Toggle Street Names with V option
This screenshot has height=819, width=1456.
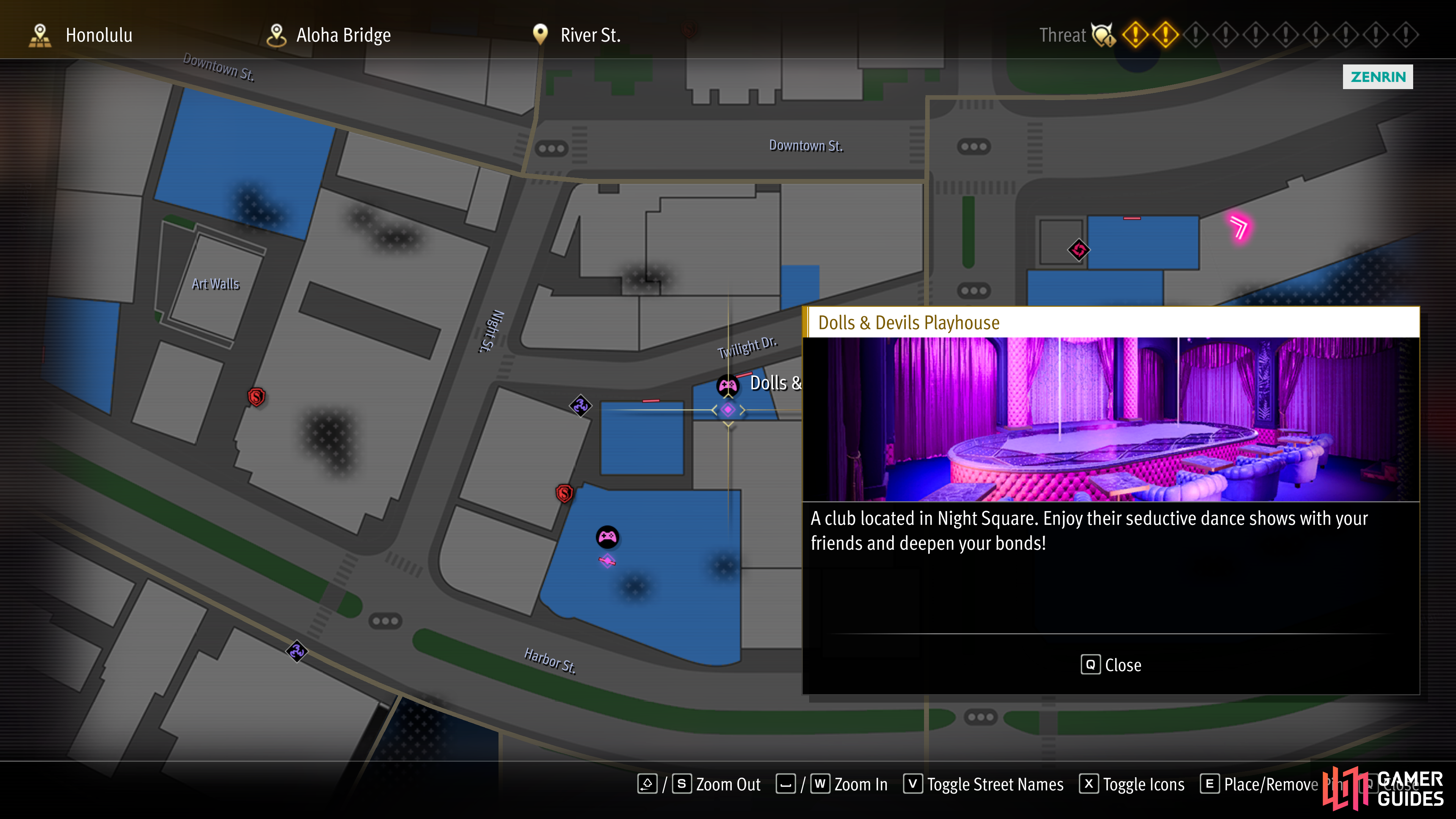coord(984,784)
